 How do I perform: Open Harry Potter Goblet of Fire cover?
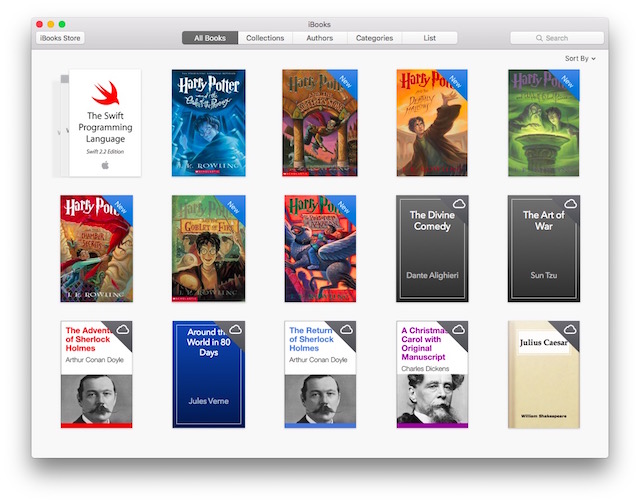209,249
